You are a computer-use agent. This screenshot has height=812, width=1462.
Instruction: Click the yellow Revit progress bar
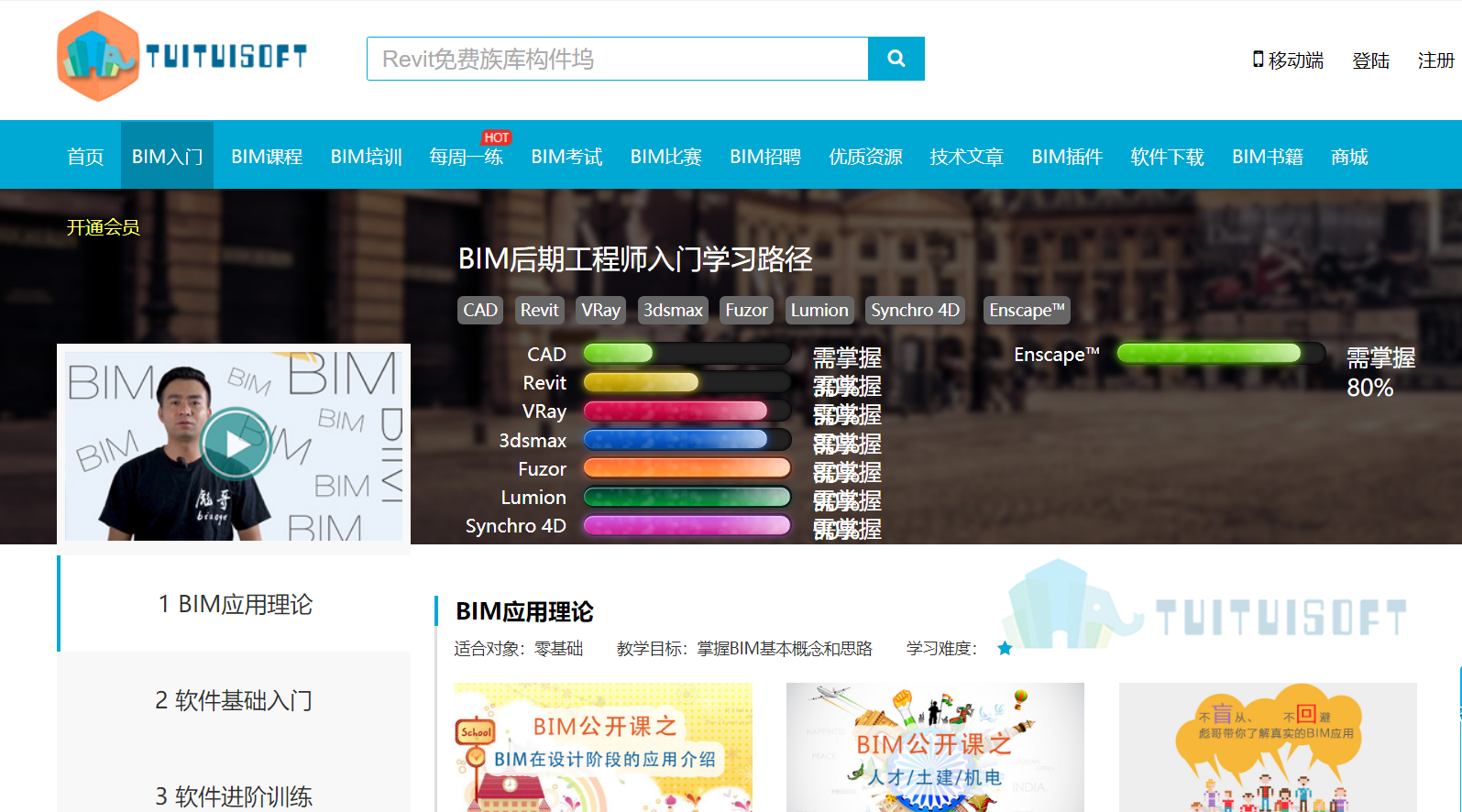pos(687,382)
